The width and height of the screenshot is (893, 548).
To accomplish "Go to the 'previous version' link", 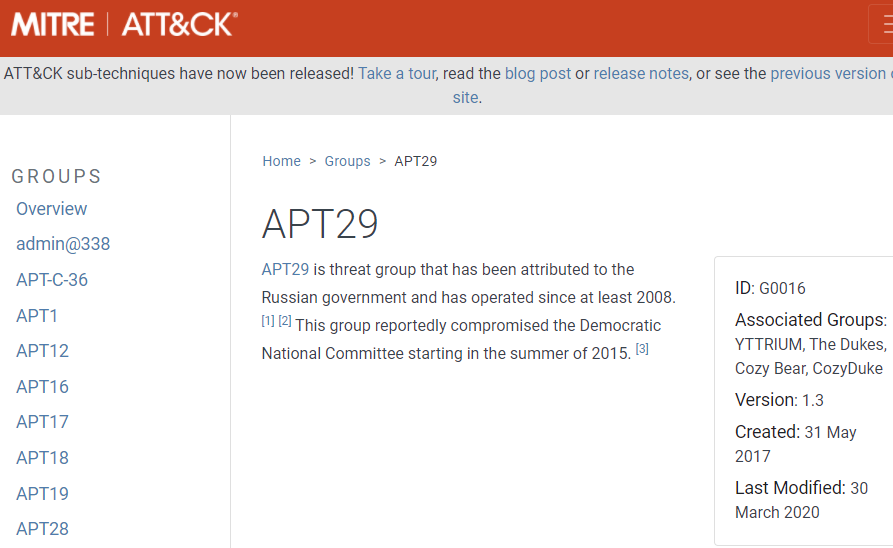I will 828,73.
